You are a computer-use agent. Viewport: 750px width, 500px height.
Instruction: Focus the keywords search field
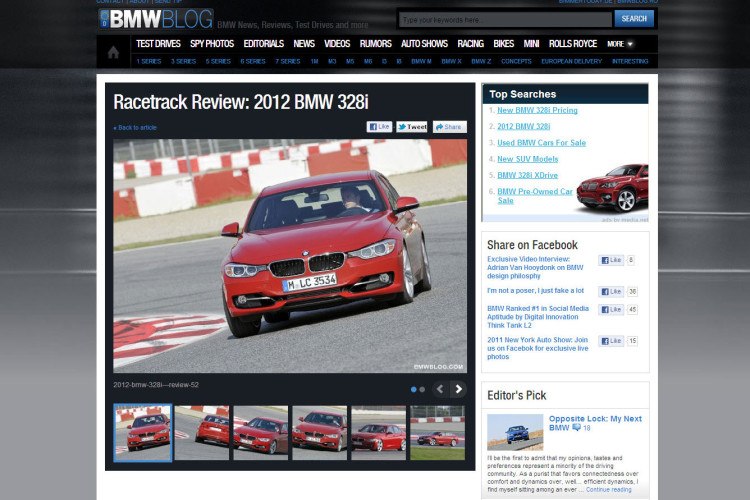click(505, 20)
